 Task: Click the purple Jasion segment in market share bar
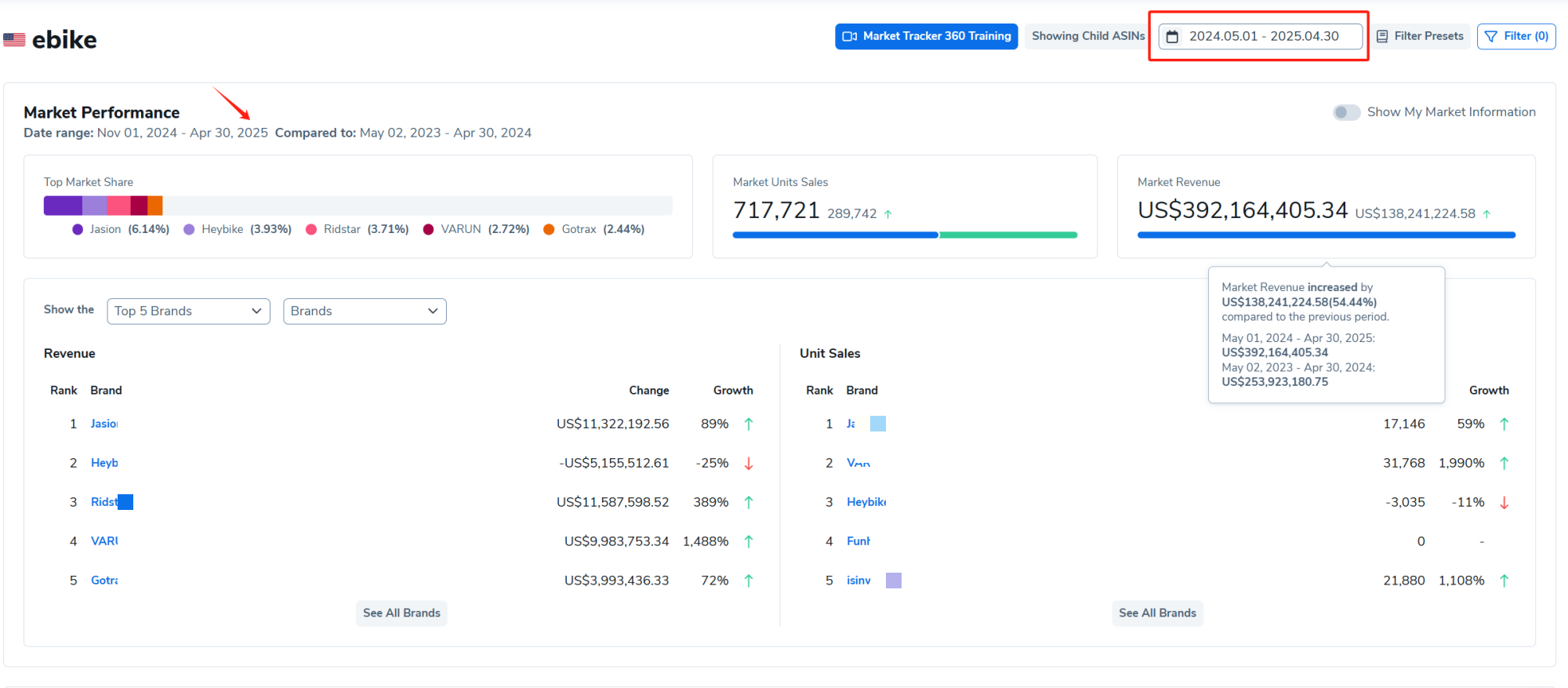click(x=63, y=206)
